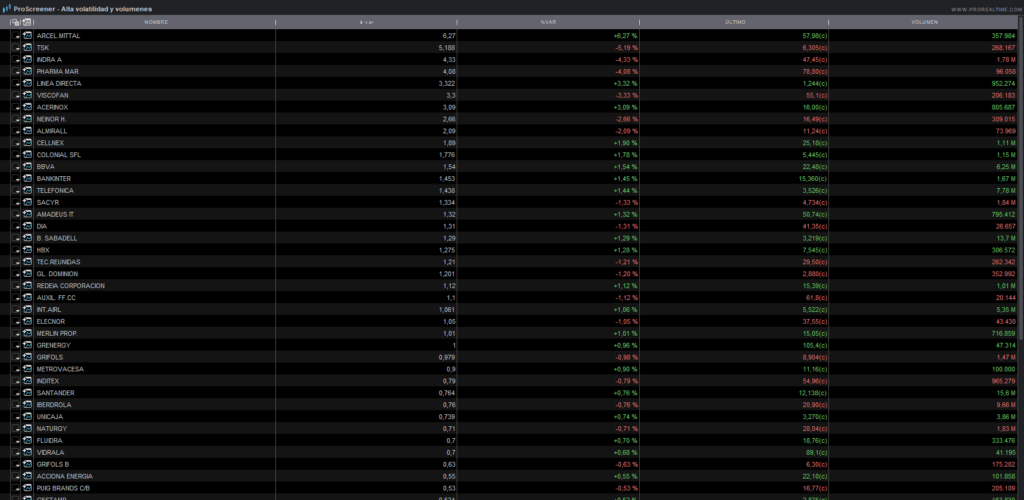Viewport: 1024px width, 500px height.
Task: Sort by var column header
Action: coord(366,22)
